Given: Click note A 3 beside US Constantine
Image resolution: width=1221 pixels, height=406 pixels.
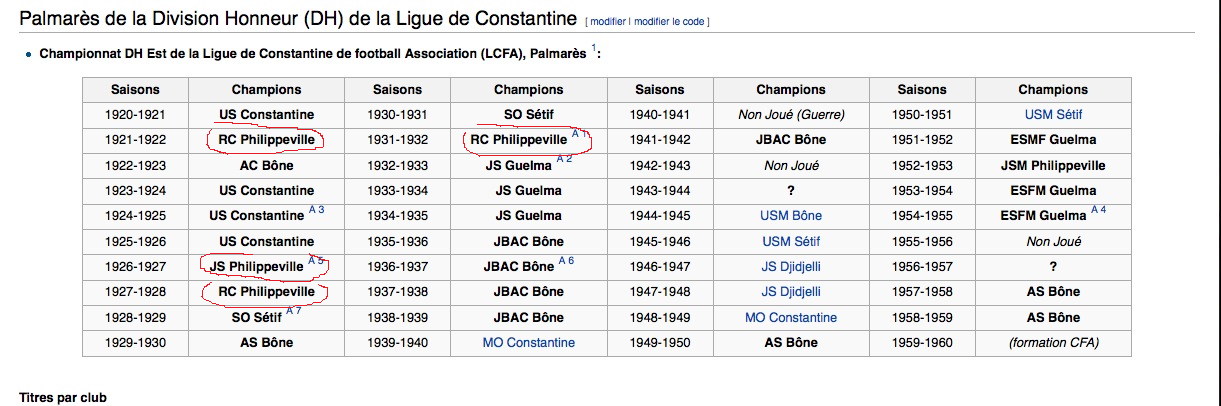Looking at the screenshot, I should pos(316,210).
